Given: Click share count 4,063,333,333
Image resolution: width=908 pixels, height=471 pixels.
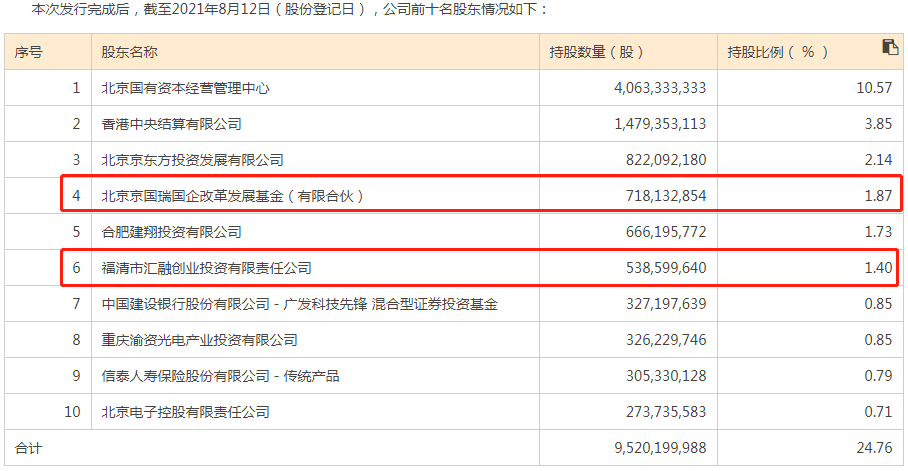Looking at the screenshot, I should [660, 88].
